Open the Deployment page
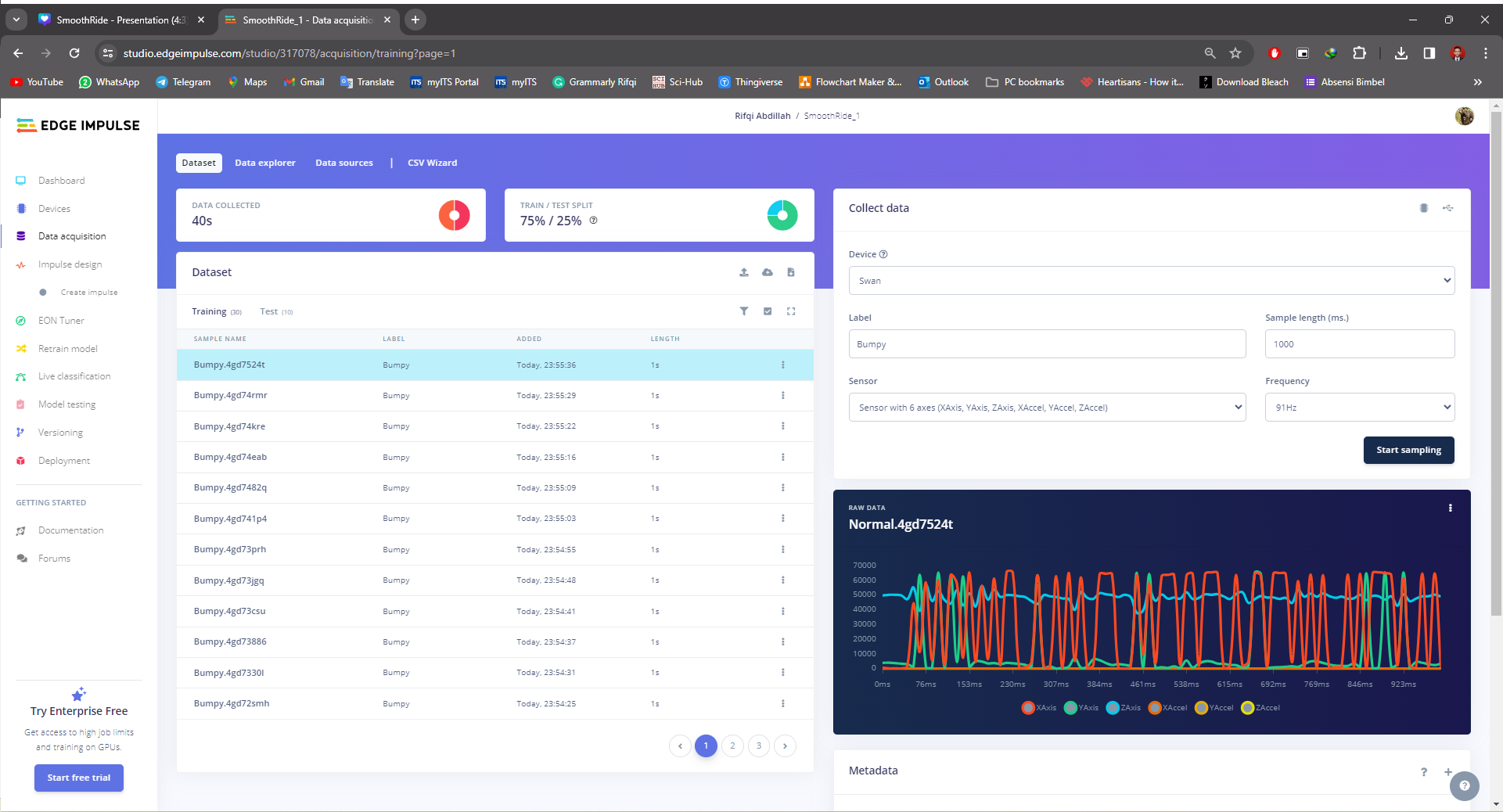 point(64,461)
